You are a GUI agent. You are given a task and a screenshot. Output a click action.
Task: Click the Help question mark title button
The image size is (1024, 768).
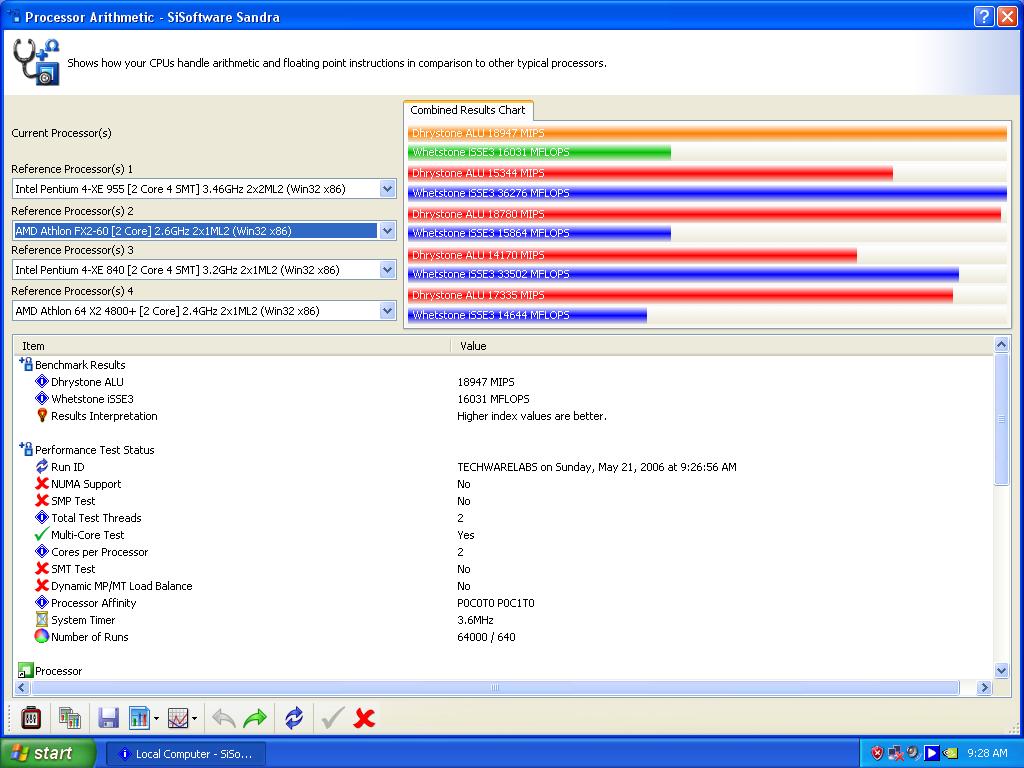tap(984, 16)
